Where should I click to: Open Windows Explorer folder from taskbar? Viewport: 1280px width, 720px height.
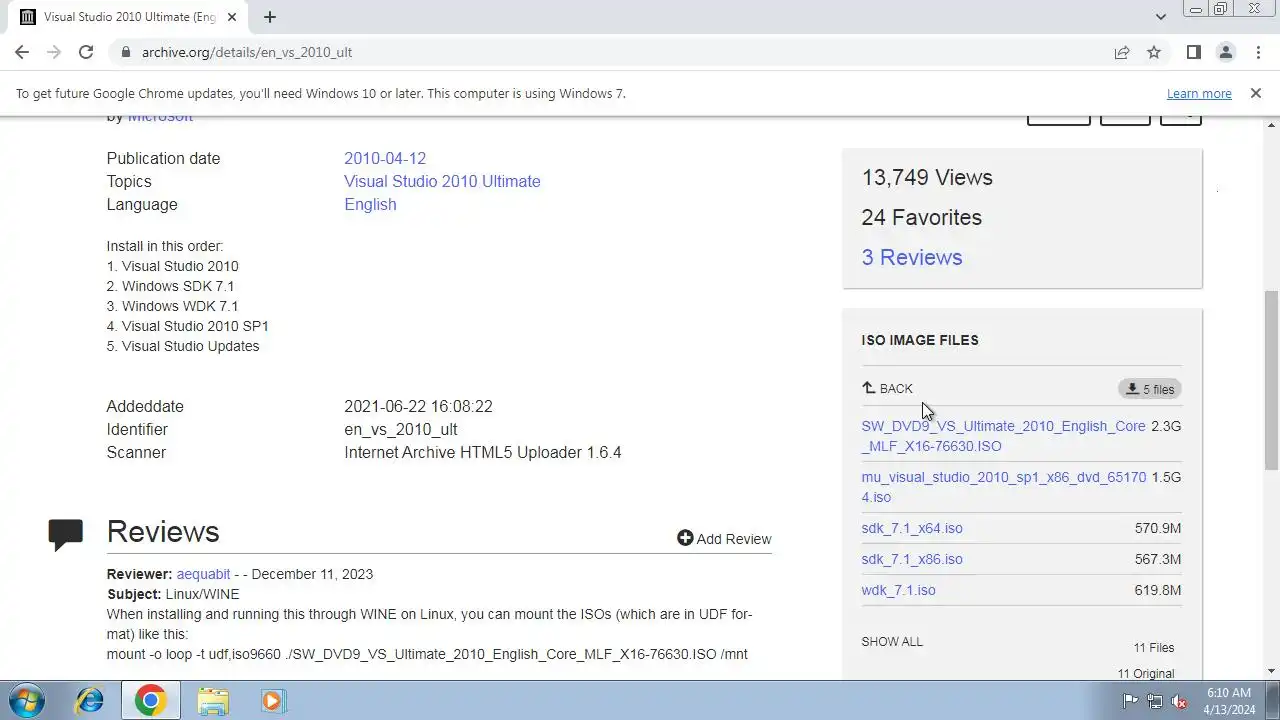click(x=213, y=700)
